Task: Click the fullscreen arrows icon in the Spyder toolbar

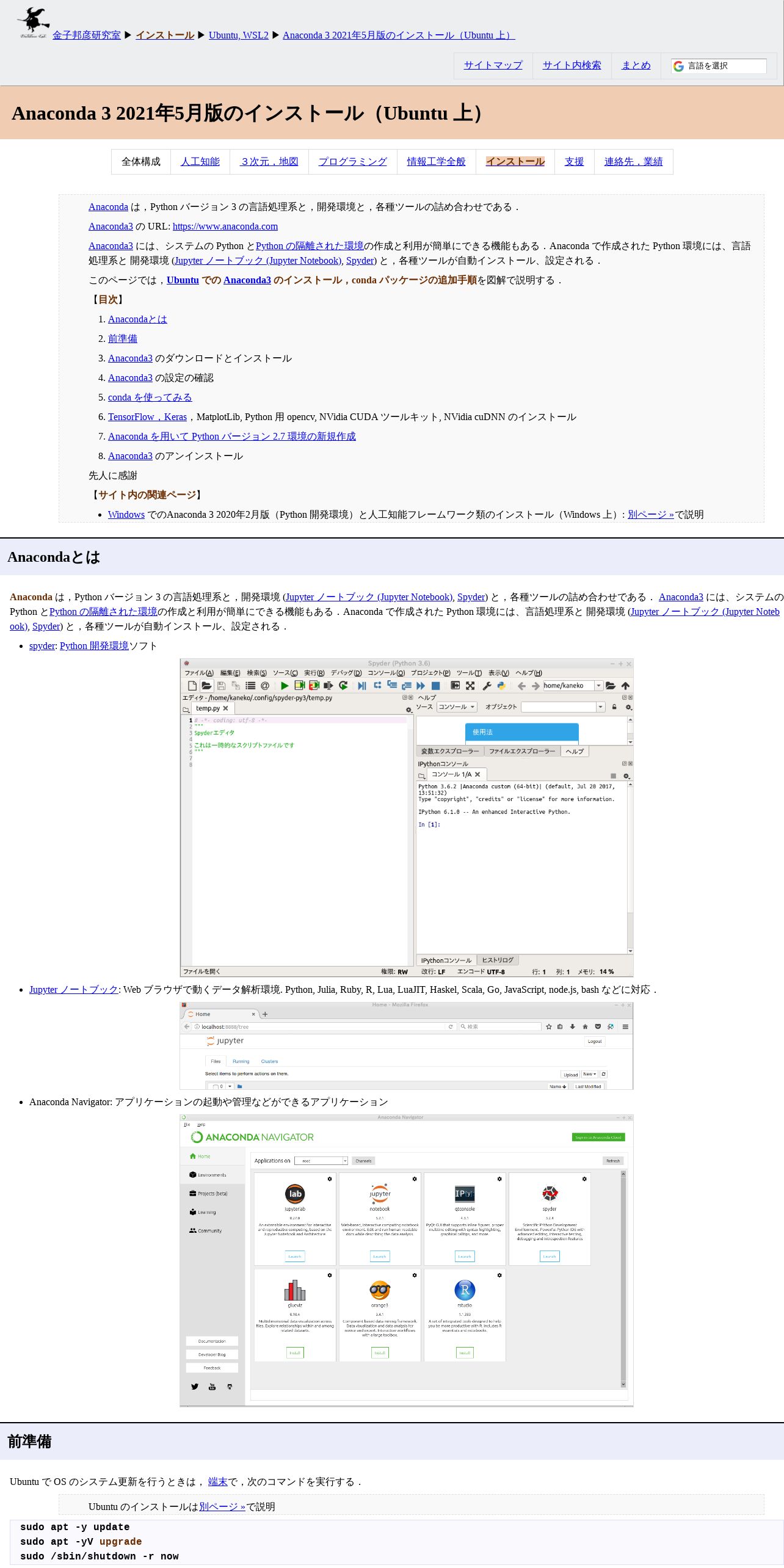Action: click(470, 686)
